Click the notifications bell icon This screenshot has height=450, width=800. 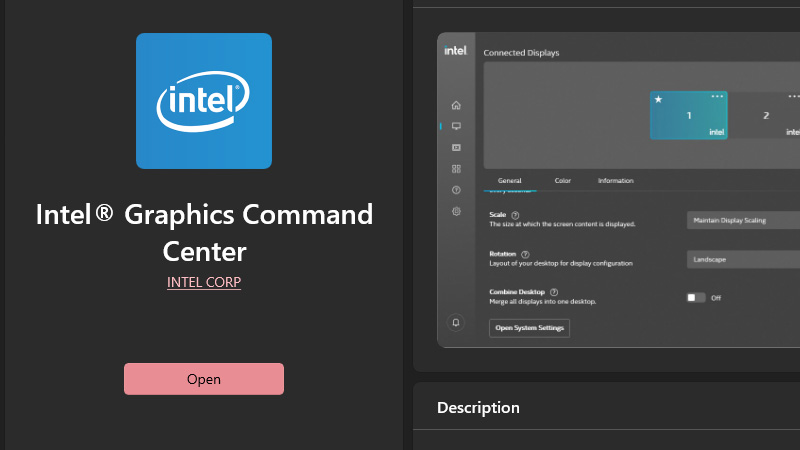[x=456, y=322]
